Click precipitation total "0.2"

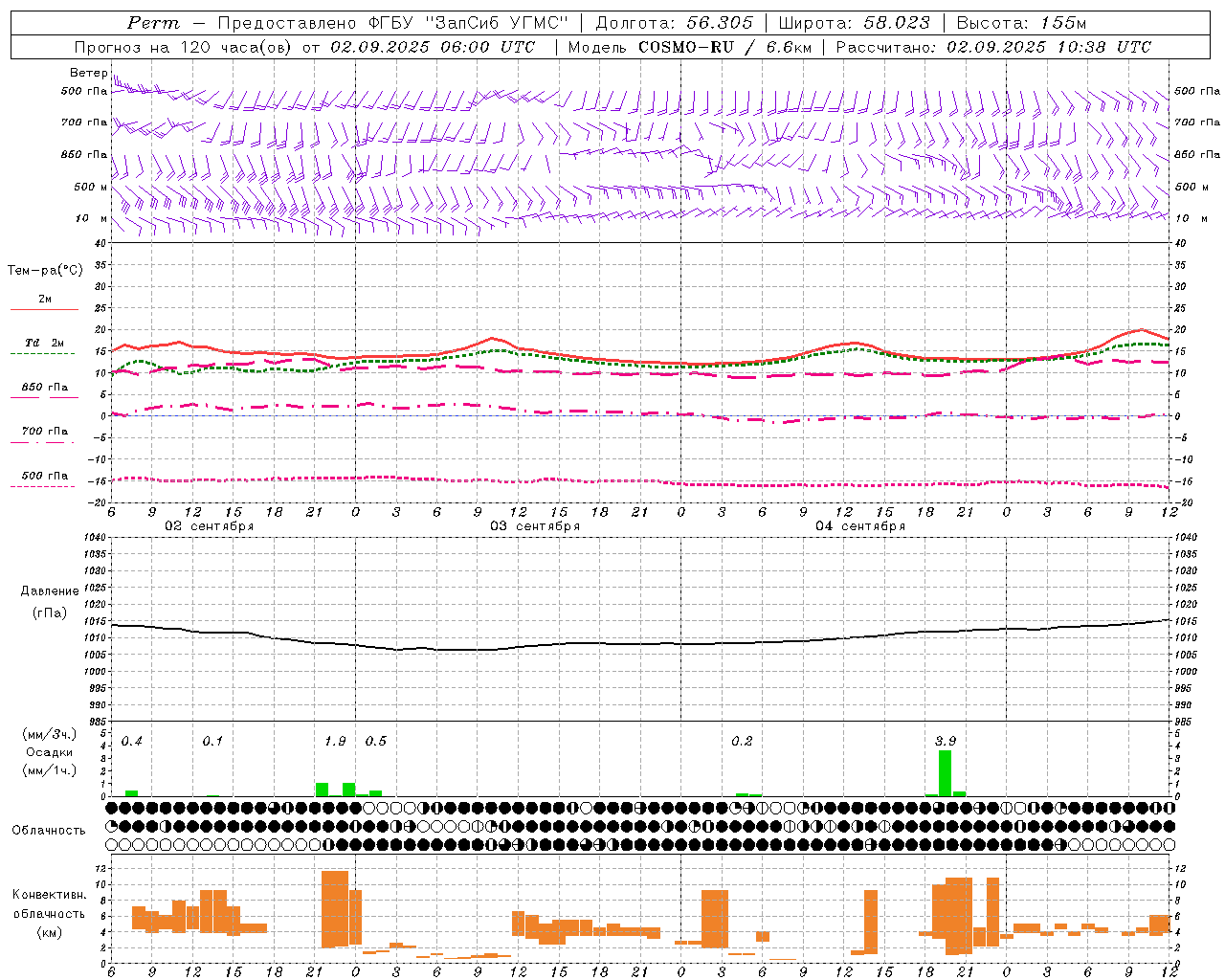742,741
